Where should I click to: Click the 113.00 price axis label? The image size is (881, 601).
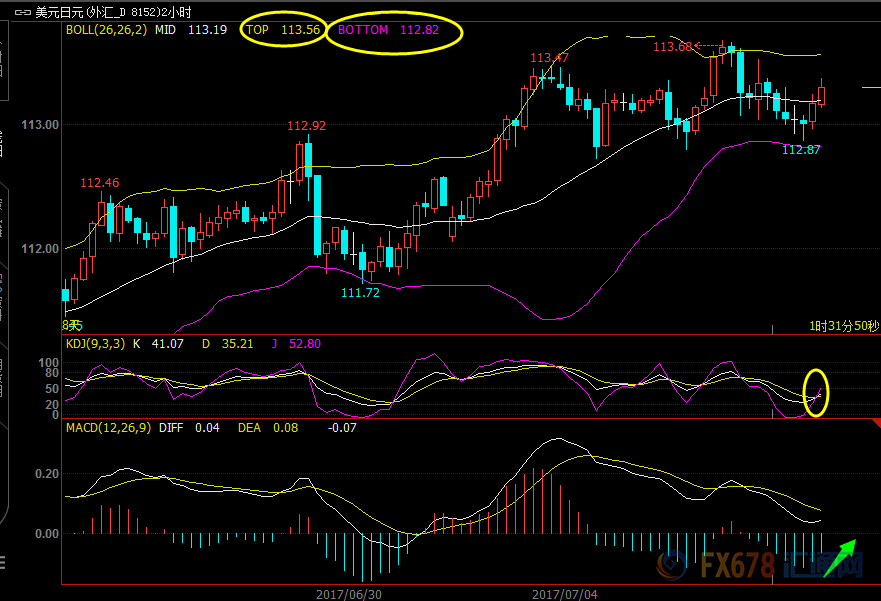point(40,124)
